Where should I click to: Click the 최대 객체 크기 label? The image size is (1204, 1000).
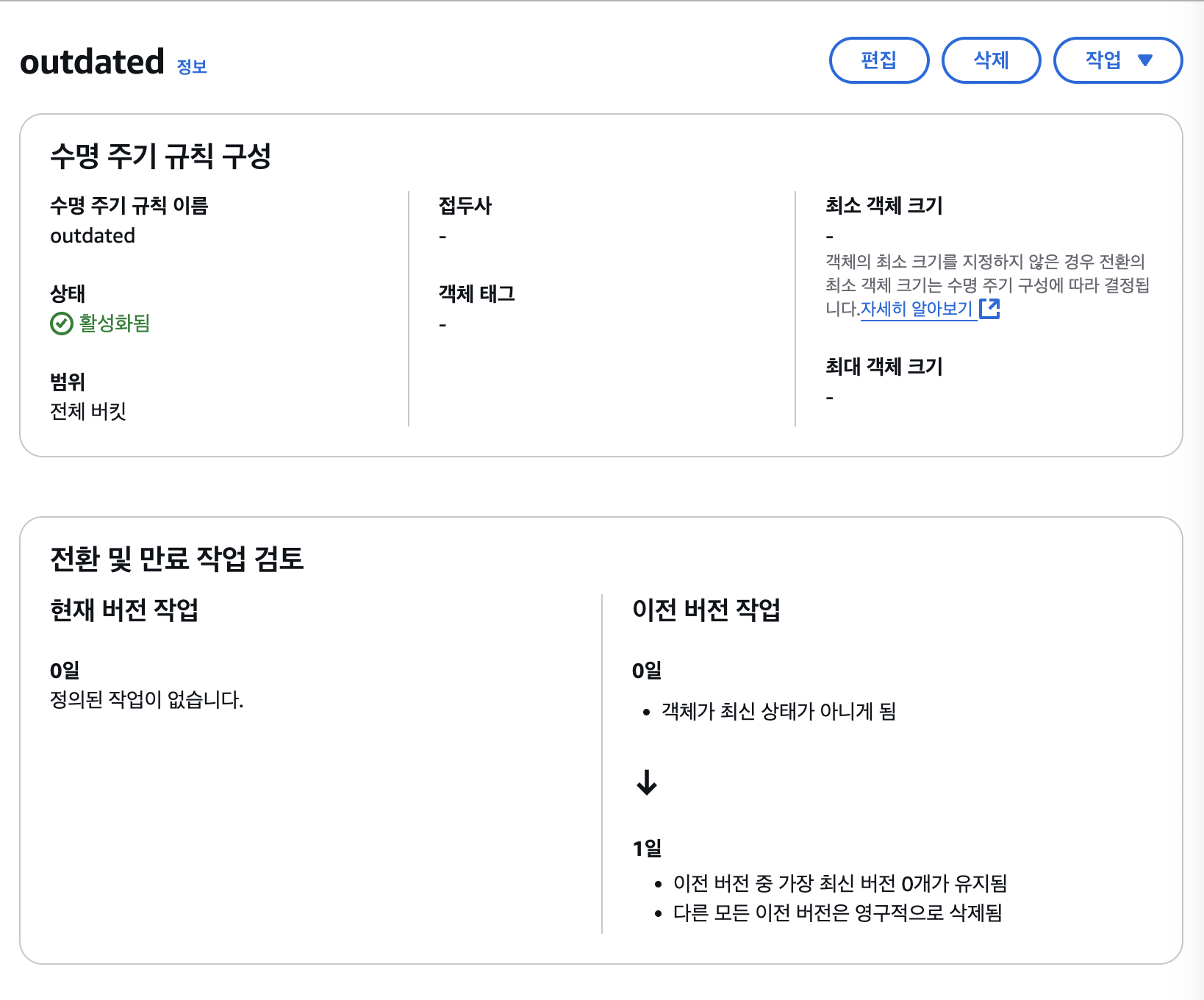point(884,366)
